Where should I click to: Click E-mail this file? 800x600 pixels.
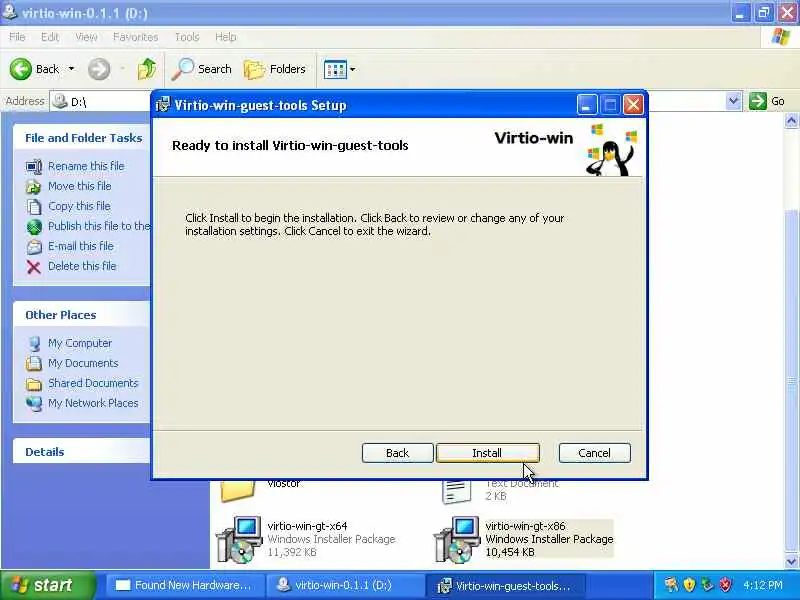pos(81,246)
